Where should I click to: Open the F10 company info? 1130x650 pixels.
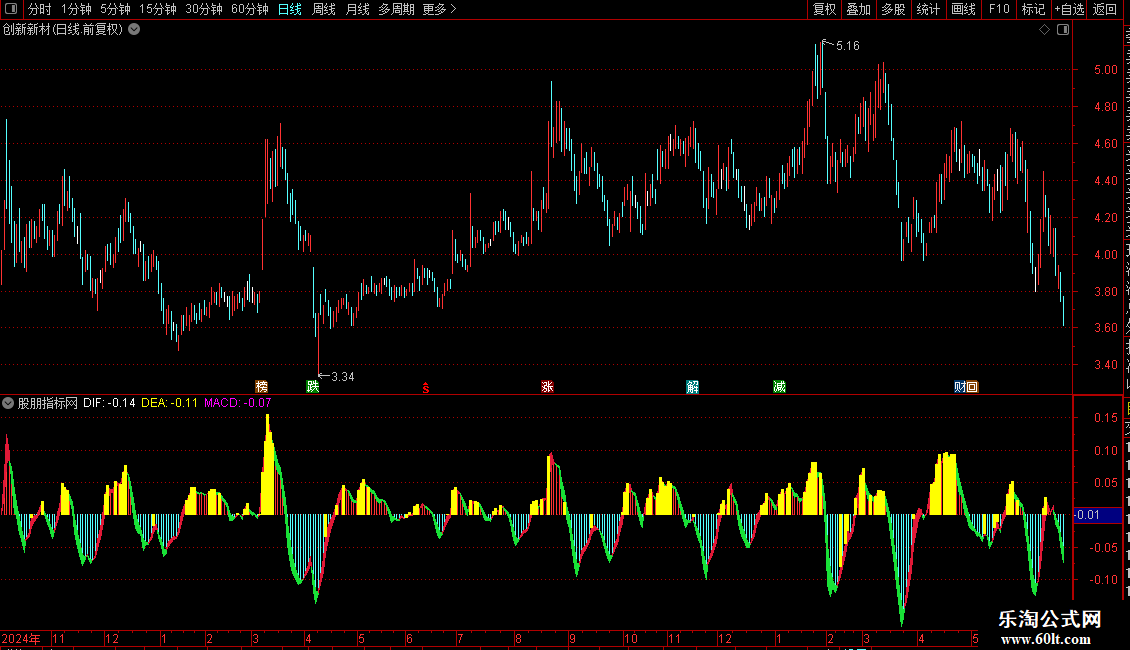[999, 9]
